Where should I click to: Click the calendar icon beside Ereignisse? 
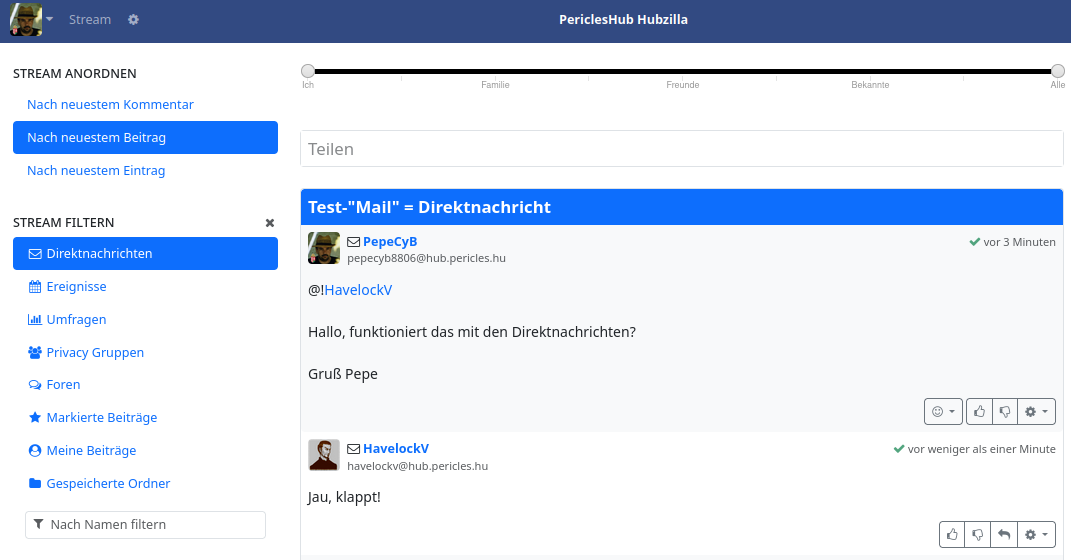(35, 286)
